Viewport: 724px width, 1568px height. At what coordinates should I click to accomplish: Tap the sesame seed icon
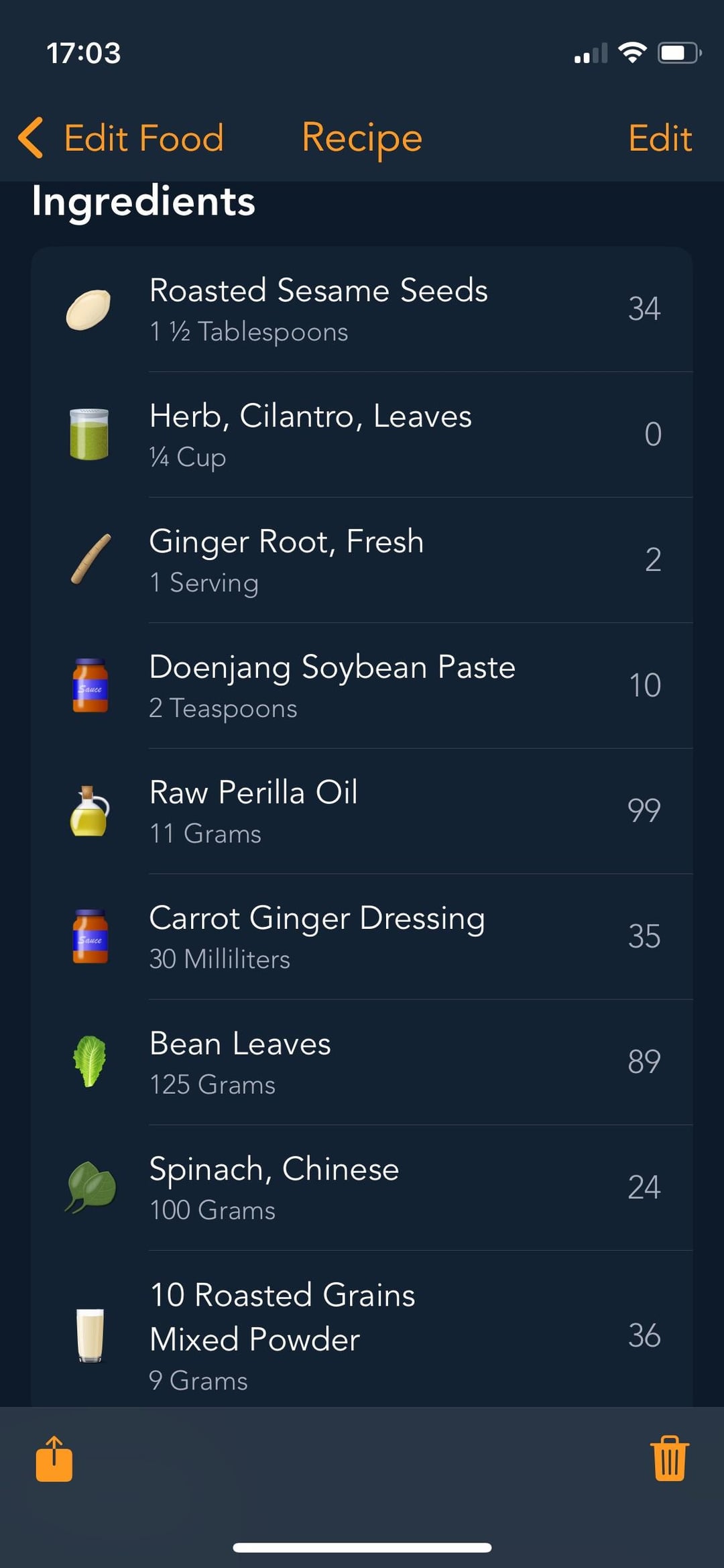[89, 309]
